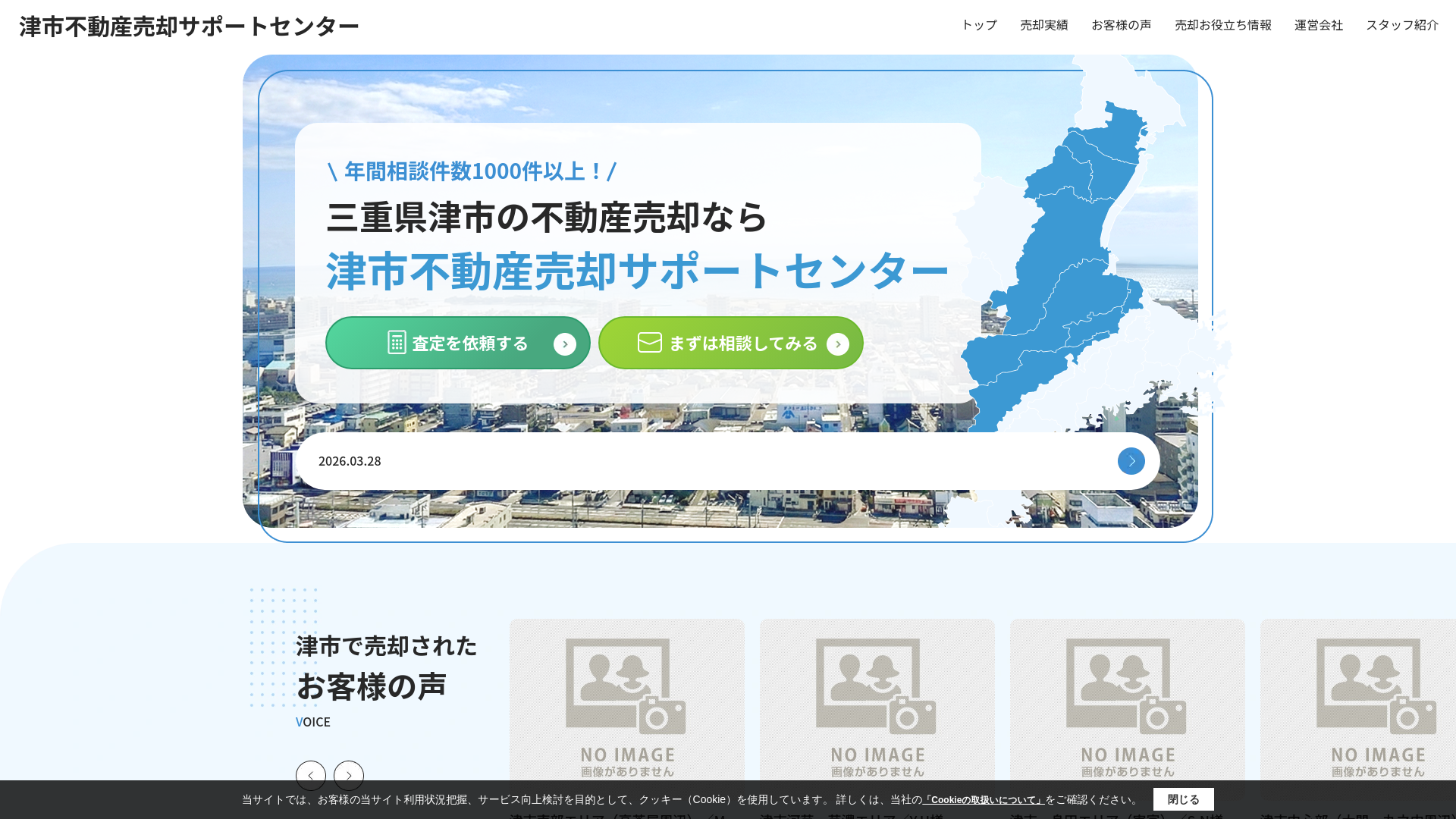The width and height of the screenshot is (1456, 819).
Task: Click the 査定を依頼する button
Action: (x=458, y=343)
